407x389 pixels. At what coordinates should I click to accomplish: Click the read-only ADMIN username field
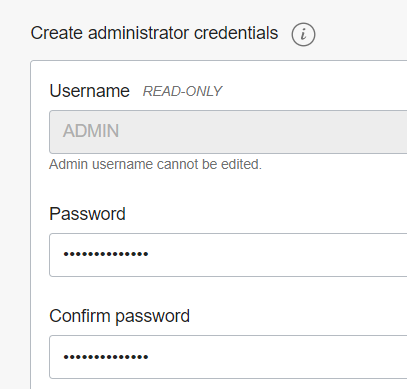(228, 132)
